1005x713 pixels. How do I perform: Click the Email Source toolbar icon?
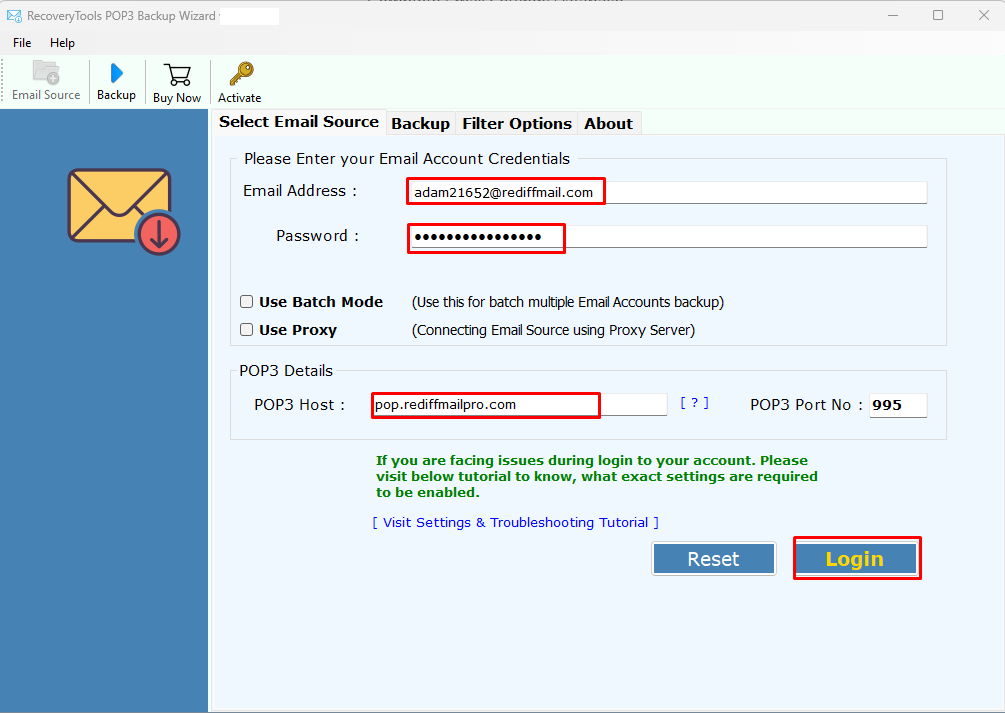(x=46, y=81)
